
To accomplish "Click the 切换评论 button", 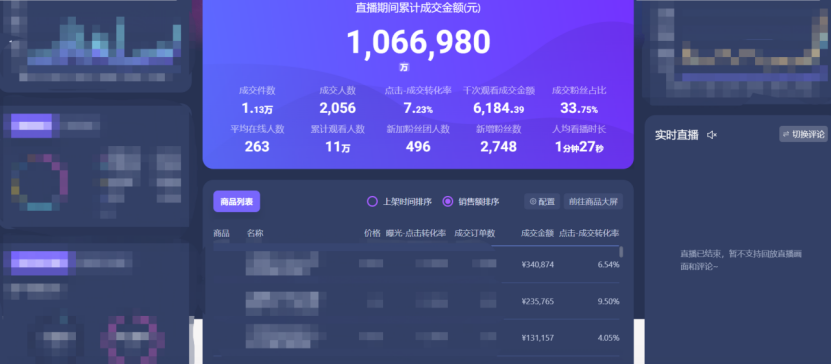I will 803,134.
